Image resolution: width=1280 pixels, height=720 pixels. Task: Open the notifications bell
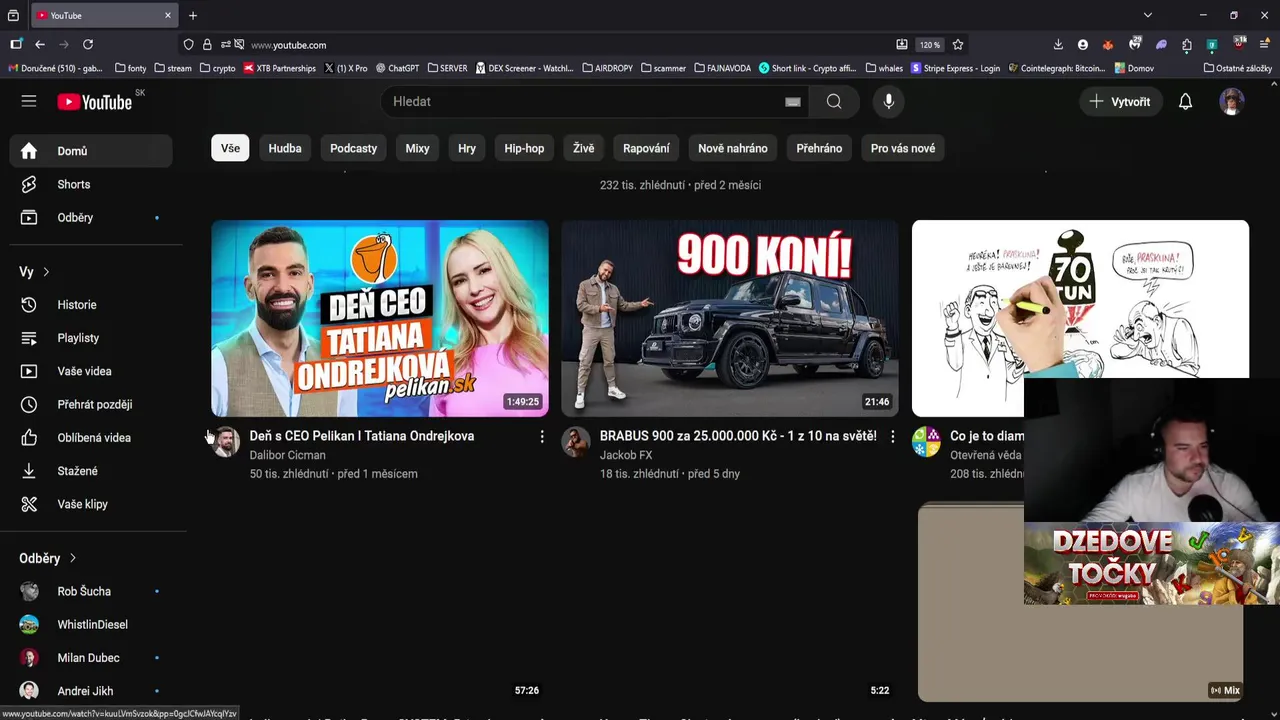click(x=1185, y=101)
